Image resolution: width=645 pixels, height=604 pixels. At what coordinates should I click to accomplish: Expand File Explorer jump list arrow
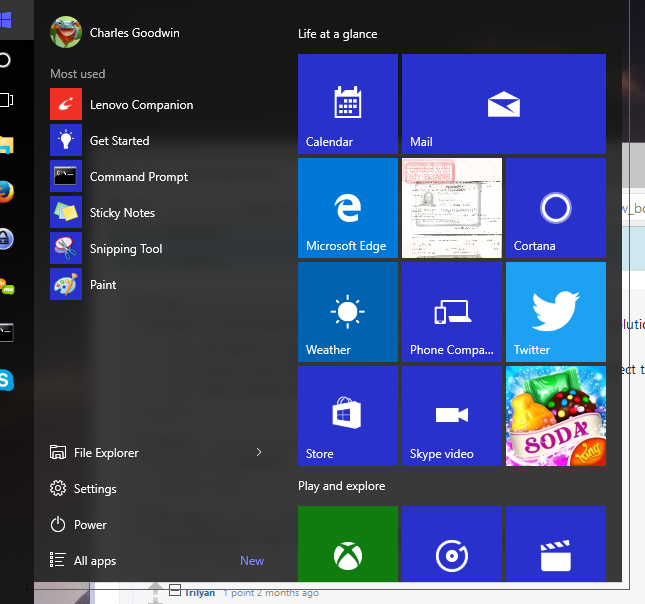[259, 452]
